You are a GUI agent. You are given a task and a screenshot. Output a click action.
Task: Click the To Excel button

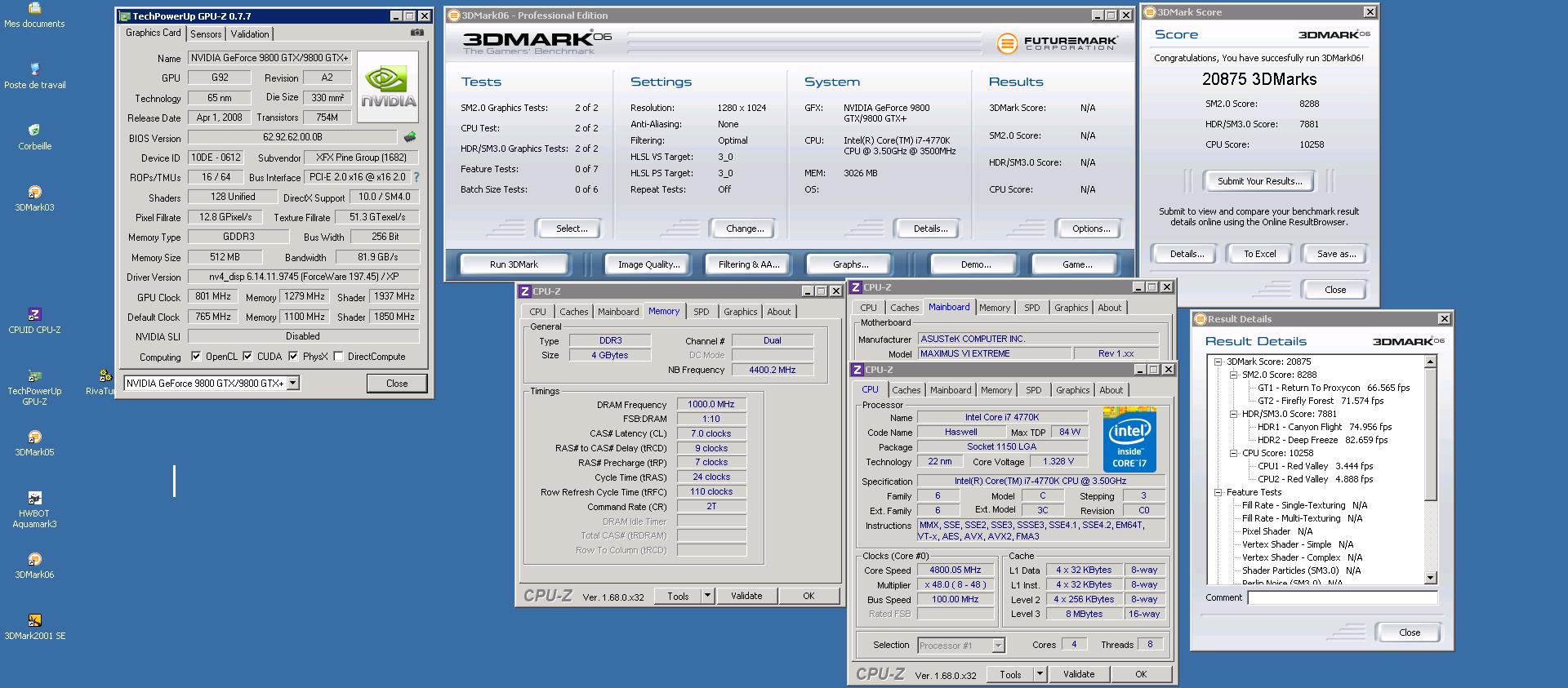pos(1259,254)
